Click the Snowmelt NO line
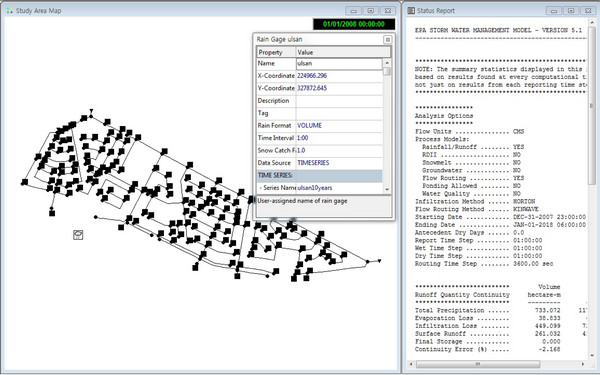 coord(471,162)
